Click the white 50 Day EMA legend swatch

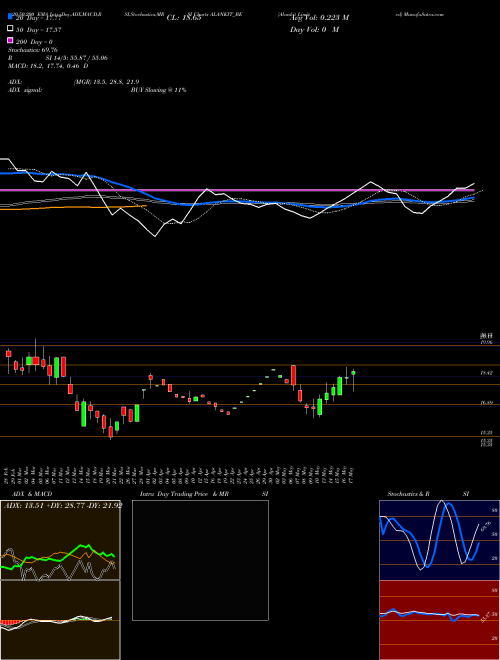pos(10,29)
